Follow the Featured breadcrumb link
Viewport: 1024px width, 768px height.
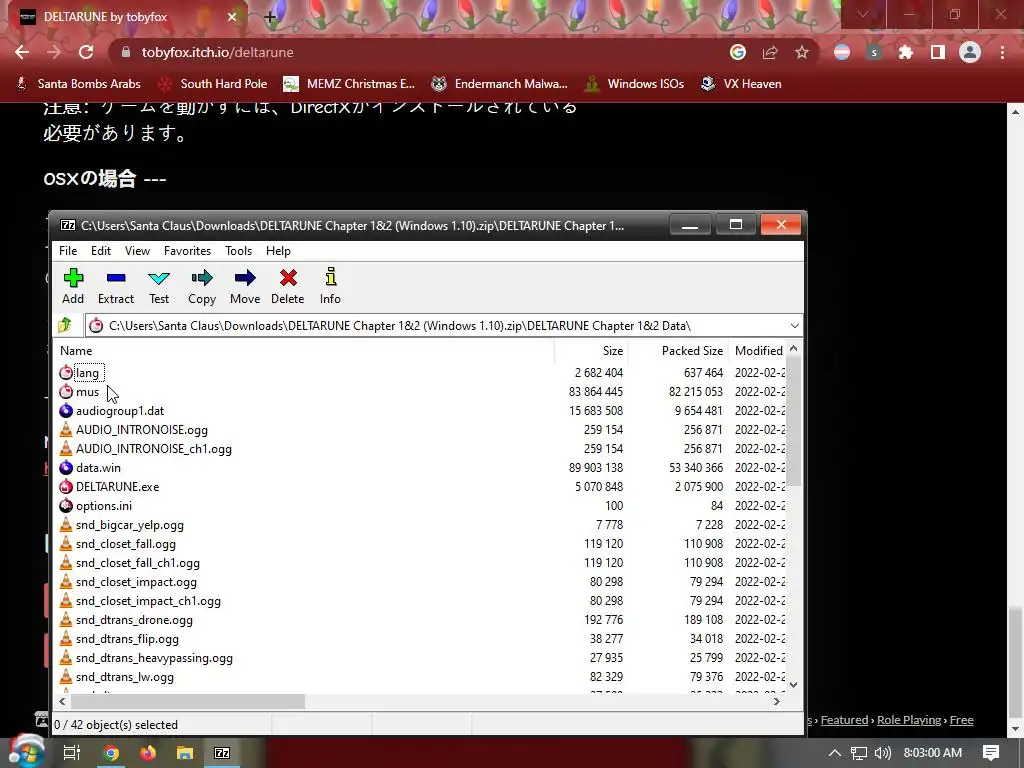[x=844, y=720]
